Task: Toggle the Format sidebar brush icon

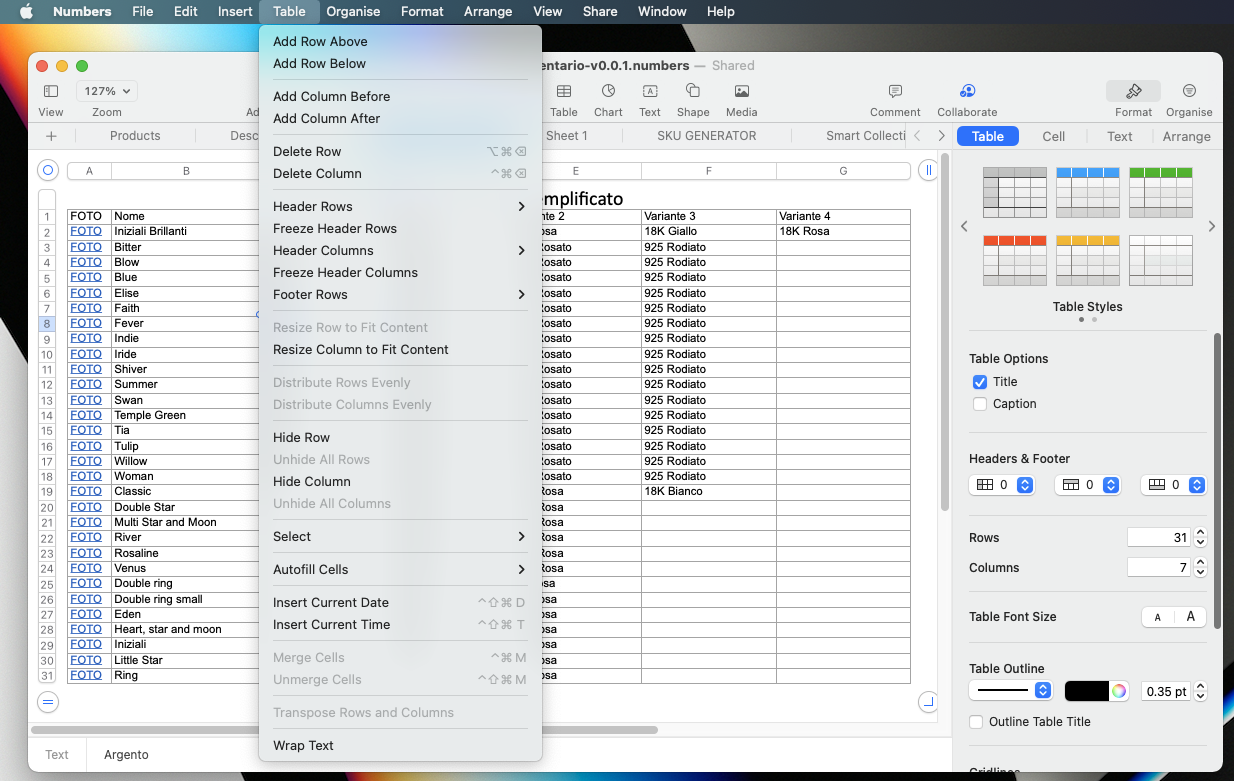Action: (x=1133, y=91)
